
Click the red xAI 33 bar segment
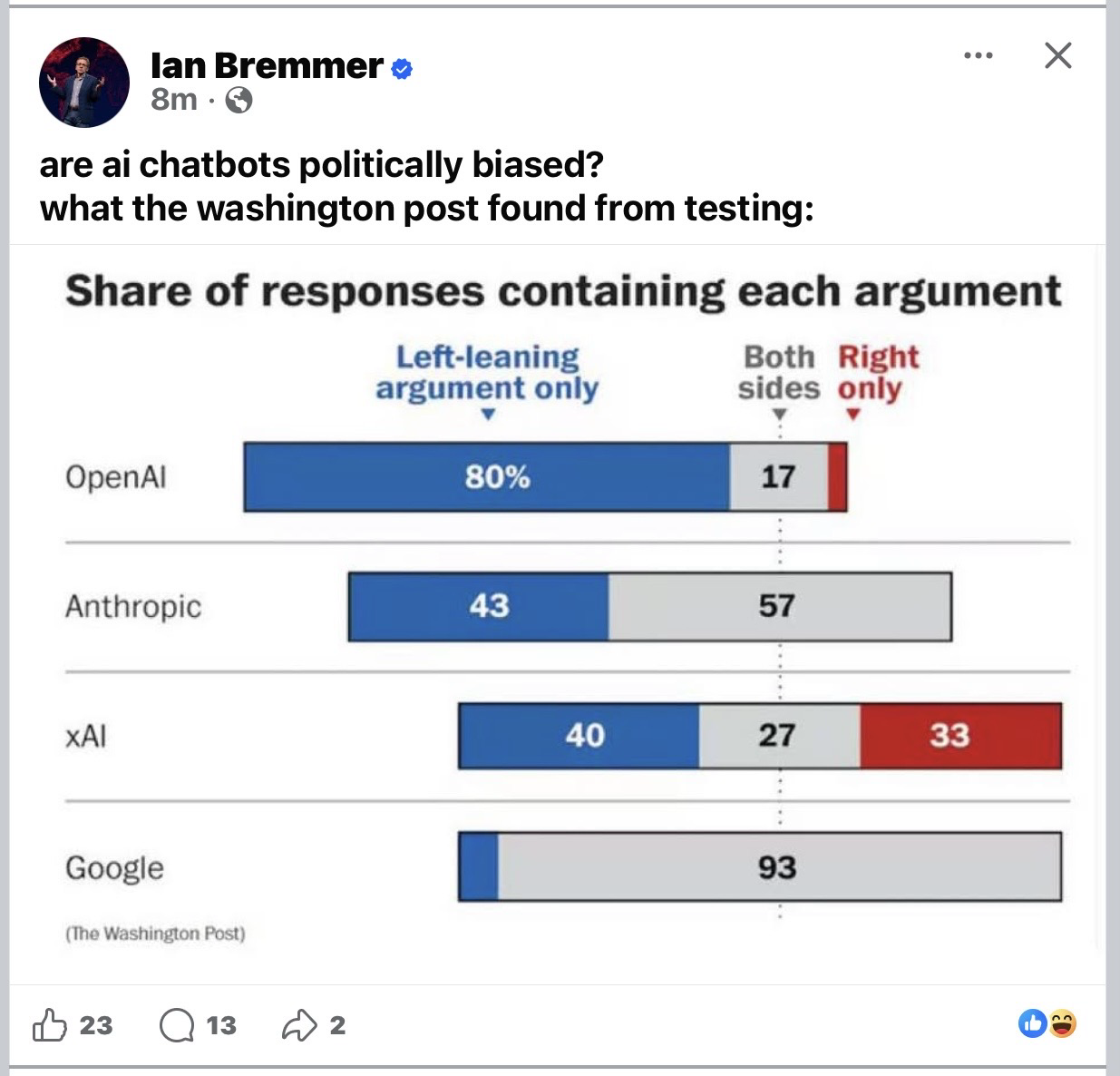[x=960, y=735]
